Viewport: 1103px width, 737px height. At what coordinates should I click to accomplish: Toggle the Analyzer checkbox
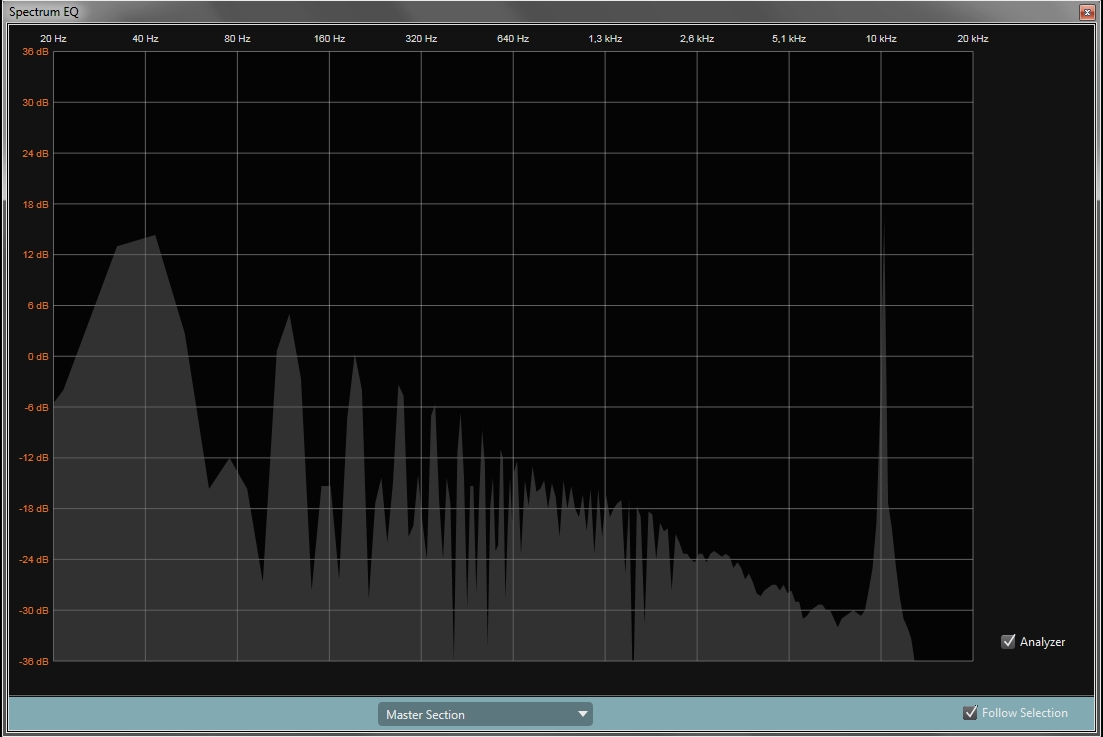click(1008, 642)
